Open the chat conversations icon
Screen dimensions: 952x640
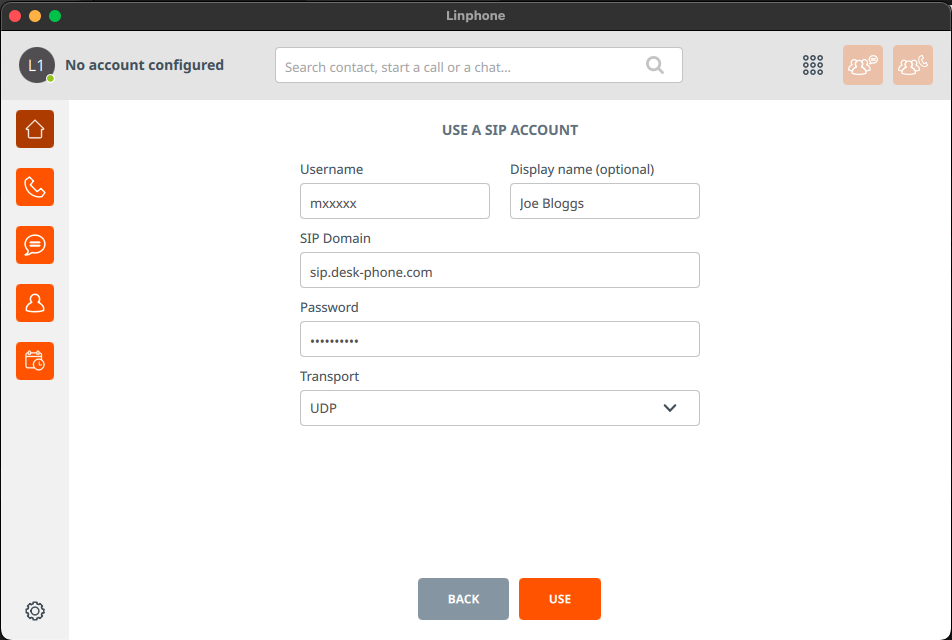pos(35,245)
